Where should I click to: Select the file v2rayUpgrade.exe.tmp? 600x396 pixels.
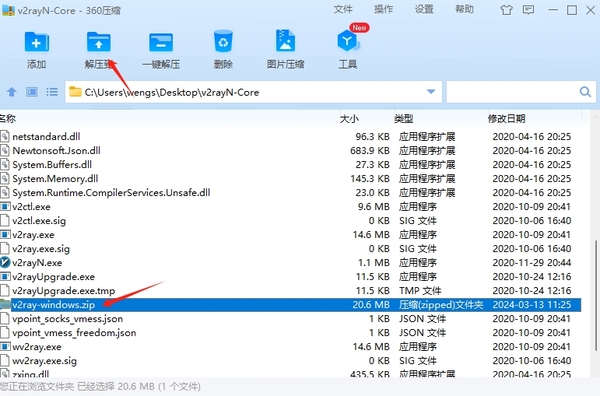tap(64, 291)
